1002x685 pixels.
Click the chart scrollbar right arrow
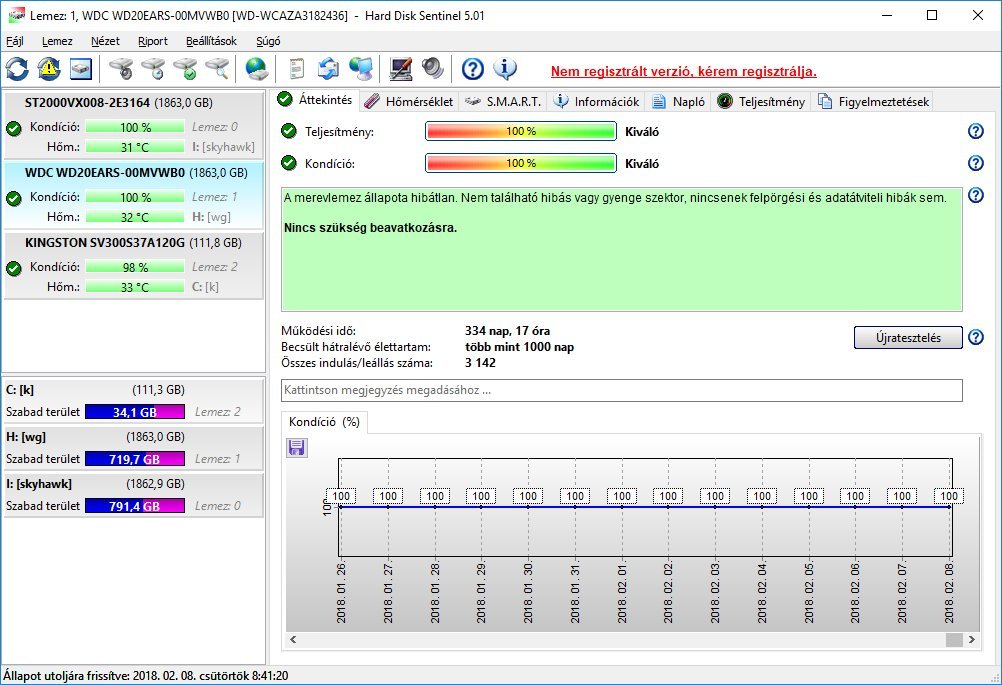coord(971,639)
